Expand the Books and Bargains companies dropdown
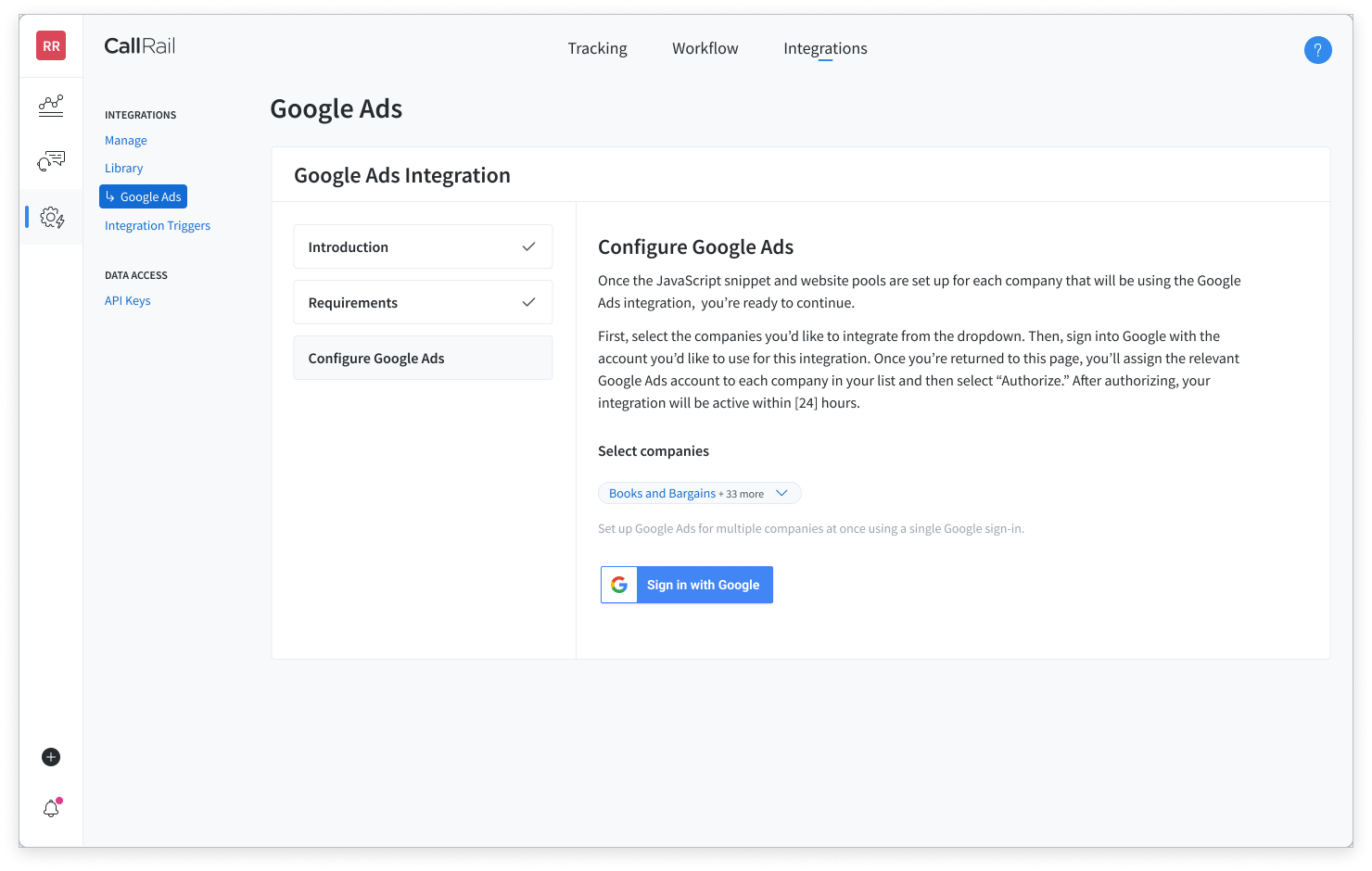 click(700, 493)
